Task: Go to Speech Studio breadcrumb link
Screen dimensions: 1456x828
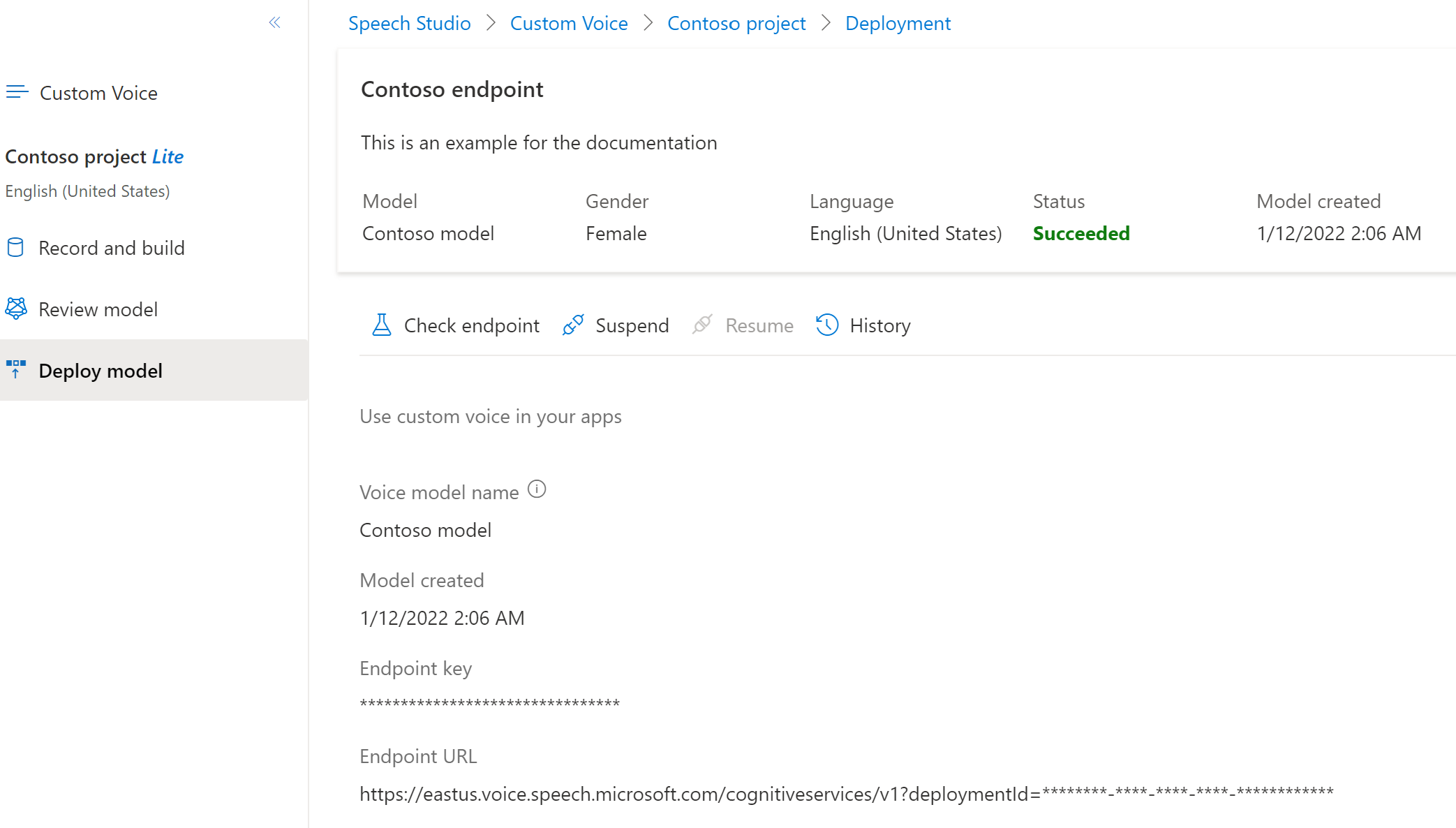Action: 409,24
